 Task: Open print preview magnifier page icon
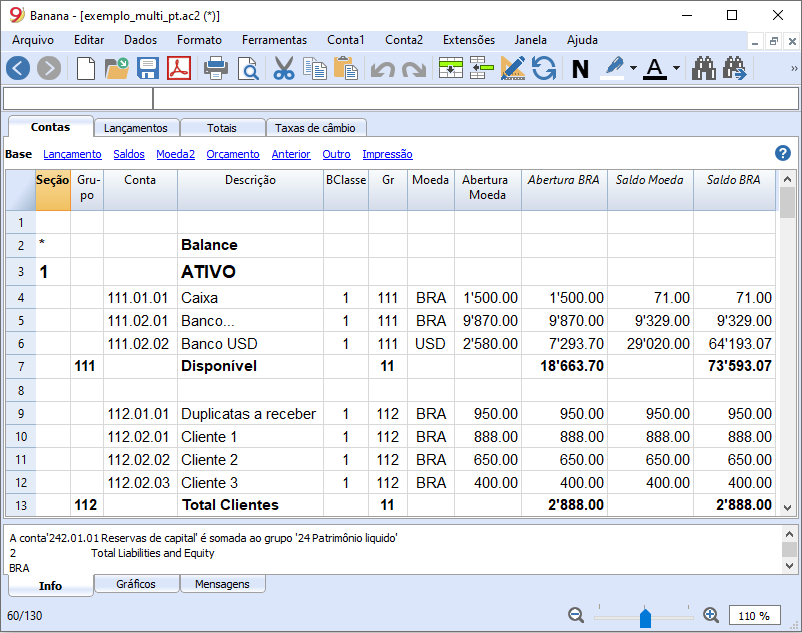pyautogui.click(x=248, y=68)
